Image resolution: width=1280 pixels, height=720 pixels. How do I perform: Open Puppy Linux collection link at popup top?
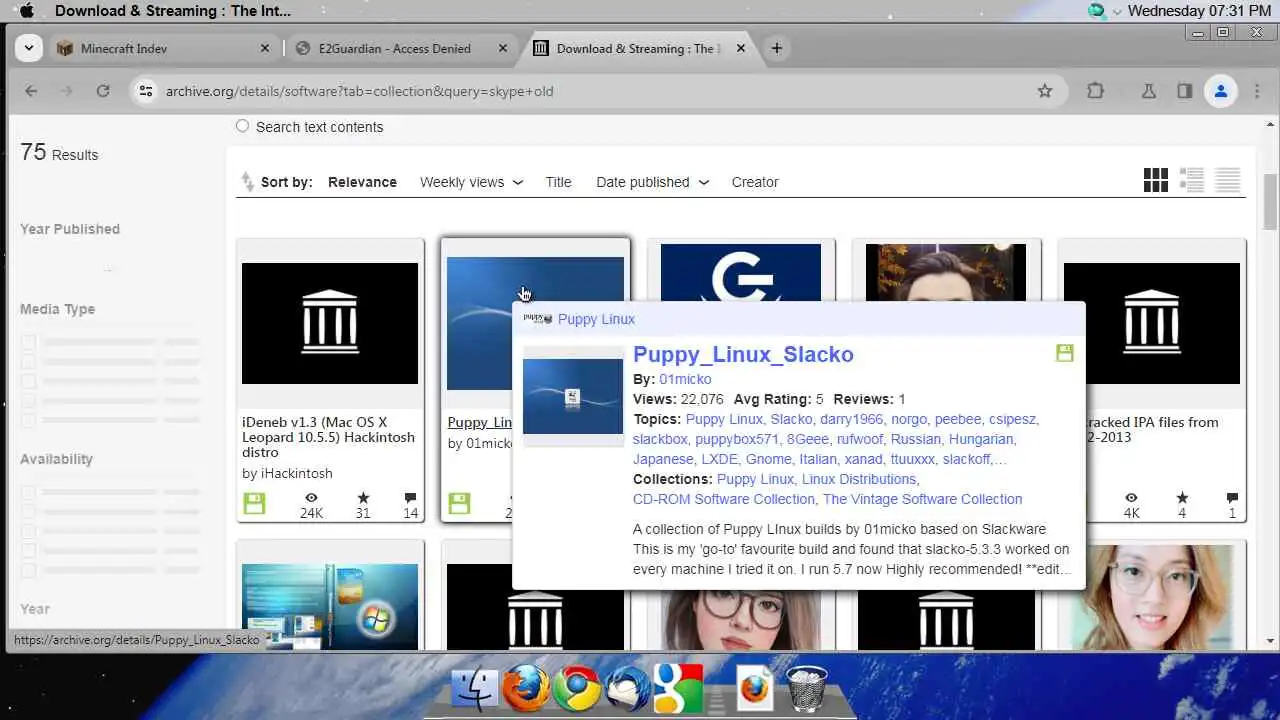click(596, 319)
